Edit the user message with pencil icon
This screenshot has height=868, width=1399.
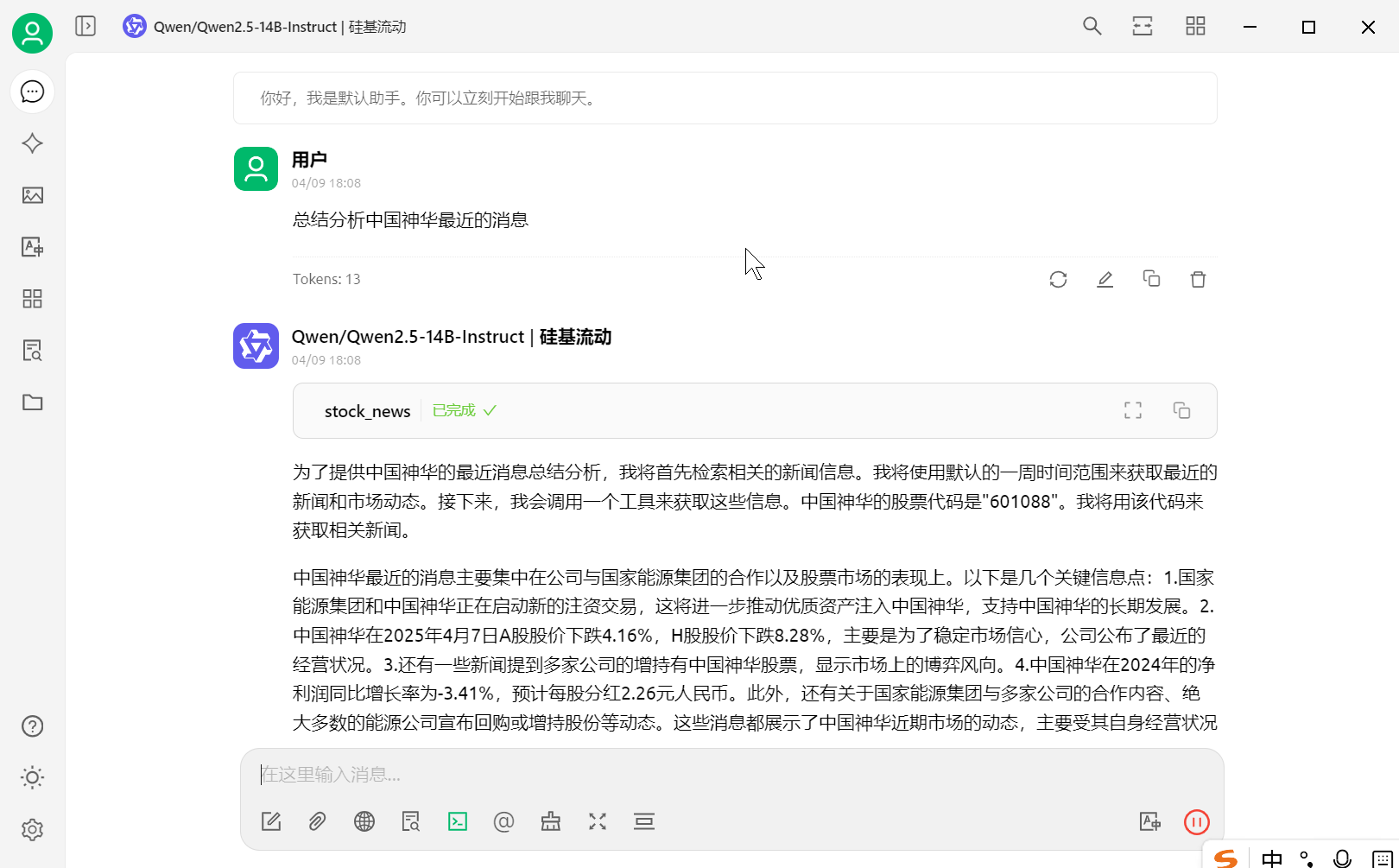(1105, 279)
